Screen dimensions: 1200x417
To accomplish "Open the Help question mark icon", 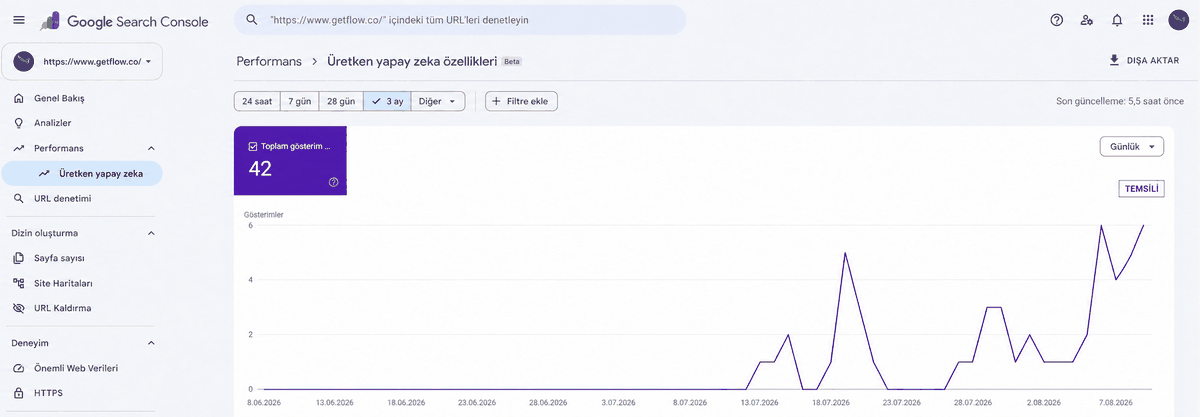I will coord(1056,20).
